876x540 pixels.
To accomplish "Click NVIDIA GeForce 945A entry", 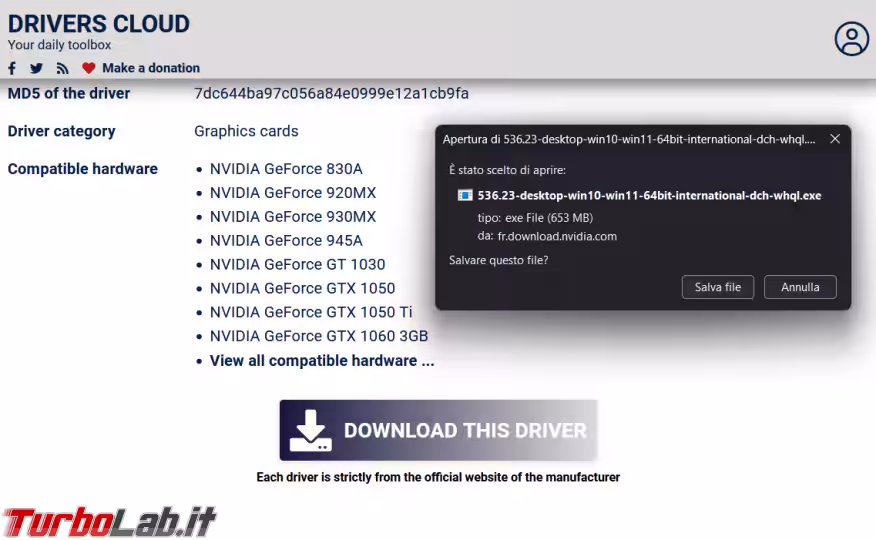I will 286,241.
